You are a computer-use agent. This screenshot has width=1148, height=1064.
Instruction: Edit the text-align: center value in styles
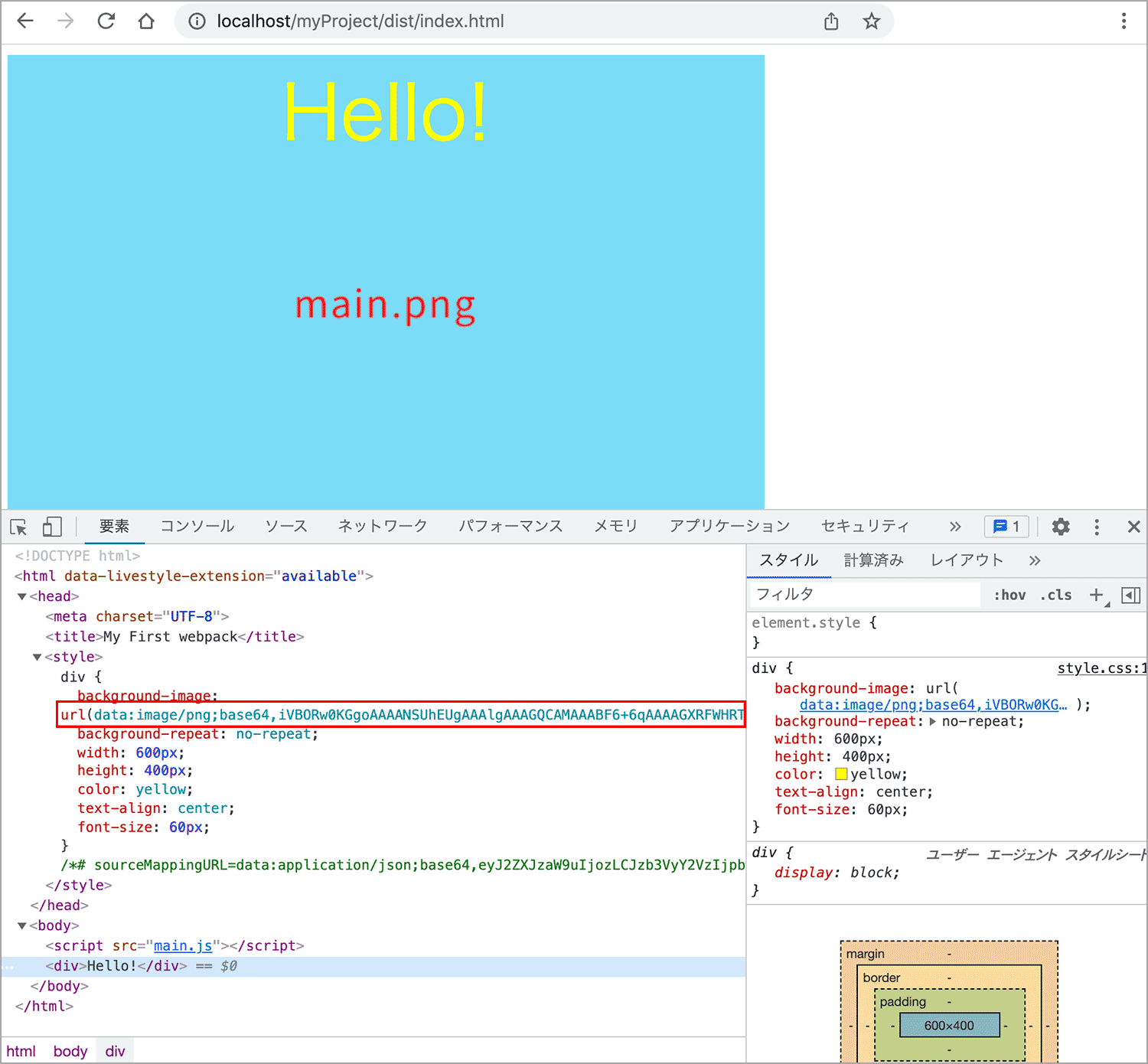[x=903, y=792]
